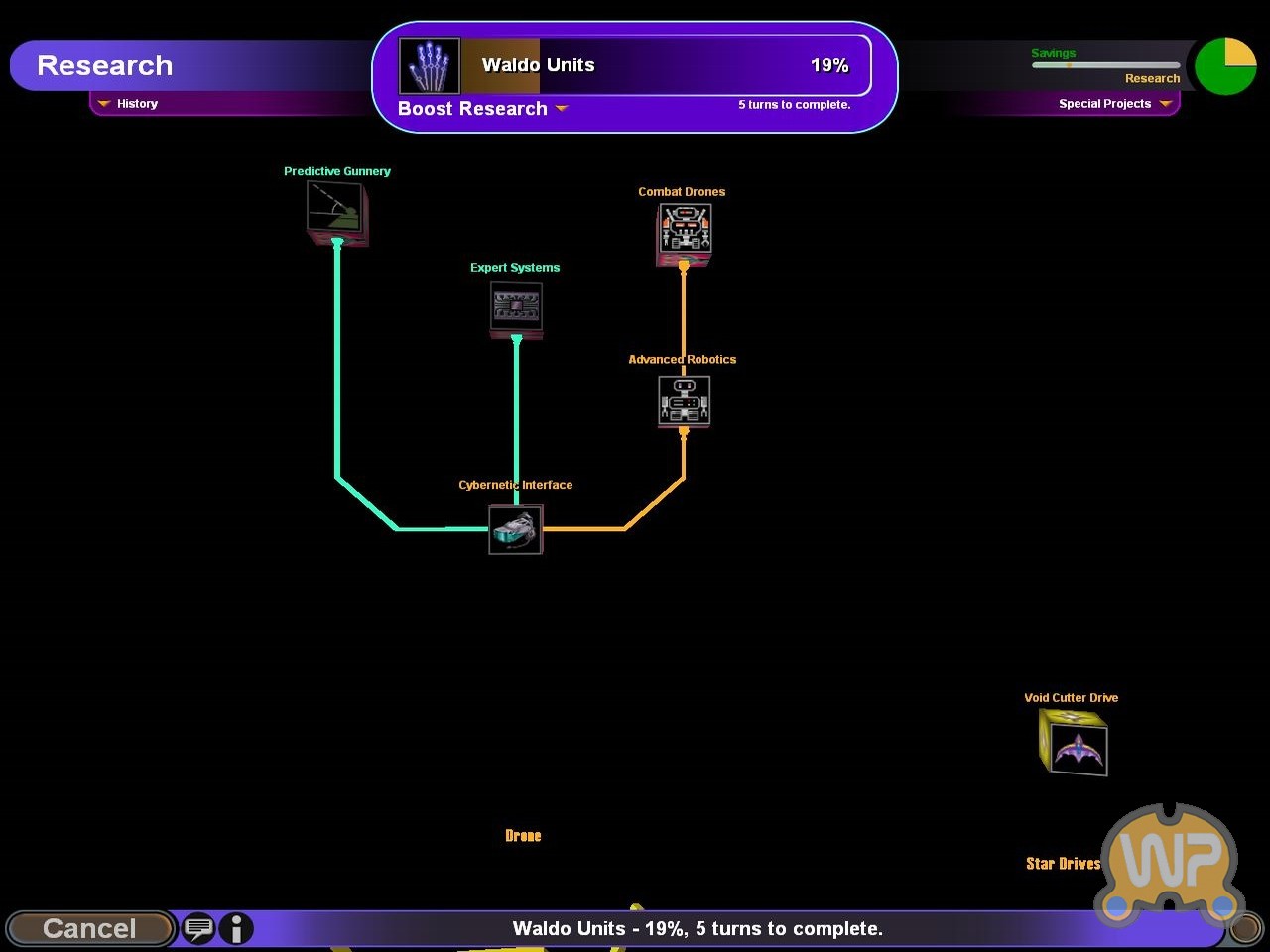Screen dimensions: 1270x952
Task: Click the round button at bottom-right corner
Action: click(x=1245, y=929)
